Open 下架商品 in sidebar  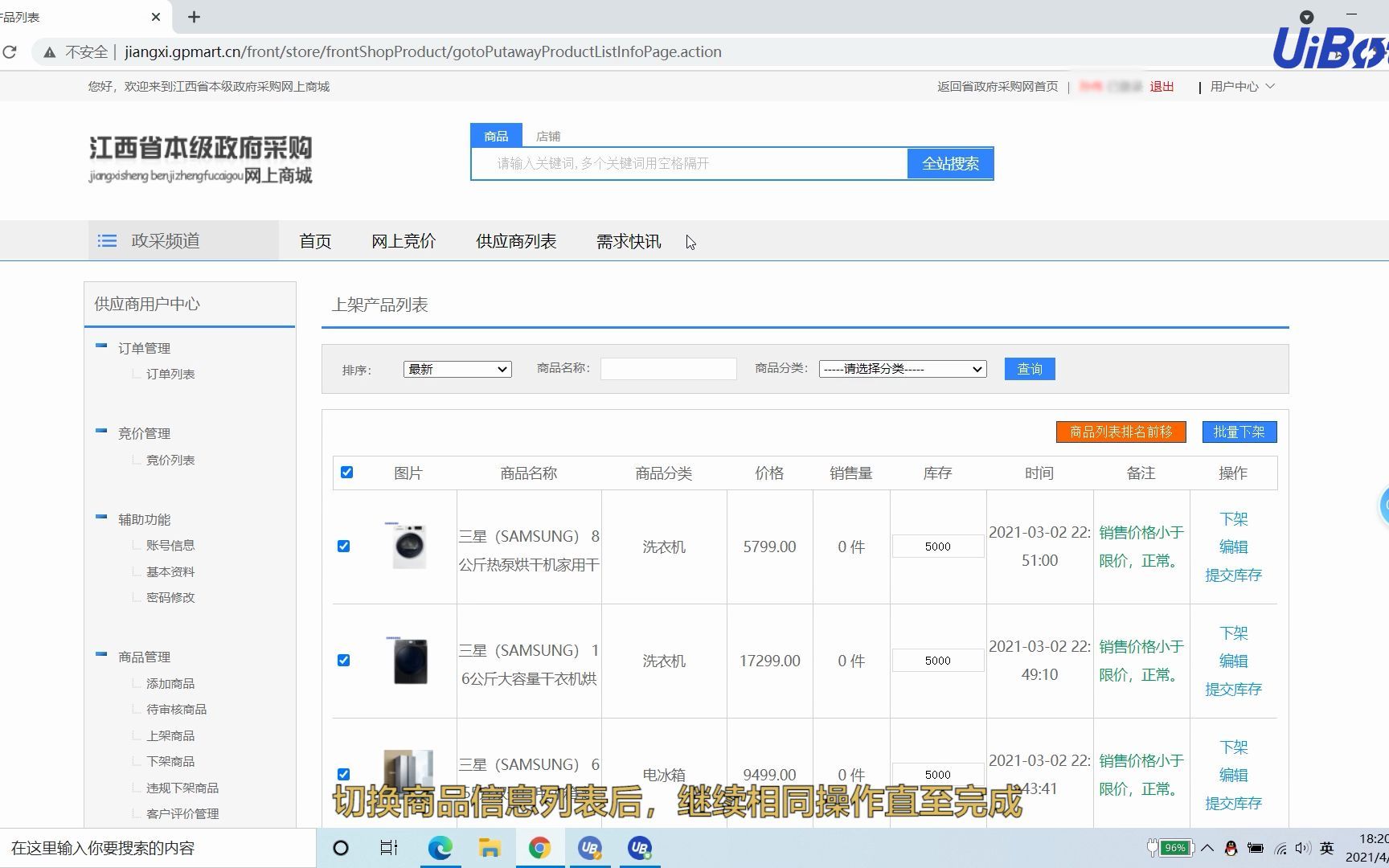click(170, 762)
